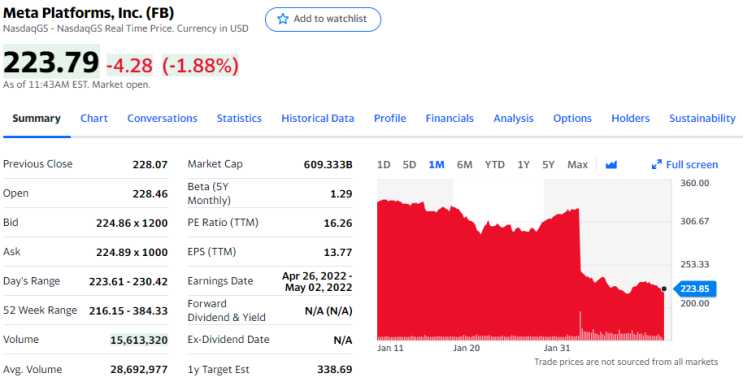The image size is (743, 382).
Task: Click the 52 Week Range value 216.15 - 384.33
Action: click(x=128, y=311)
